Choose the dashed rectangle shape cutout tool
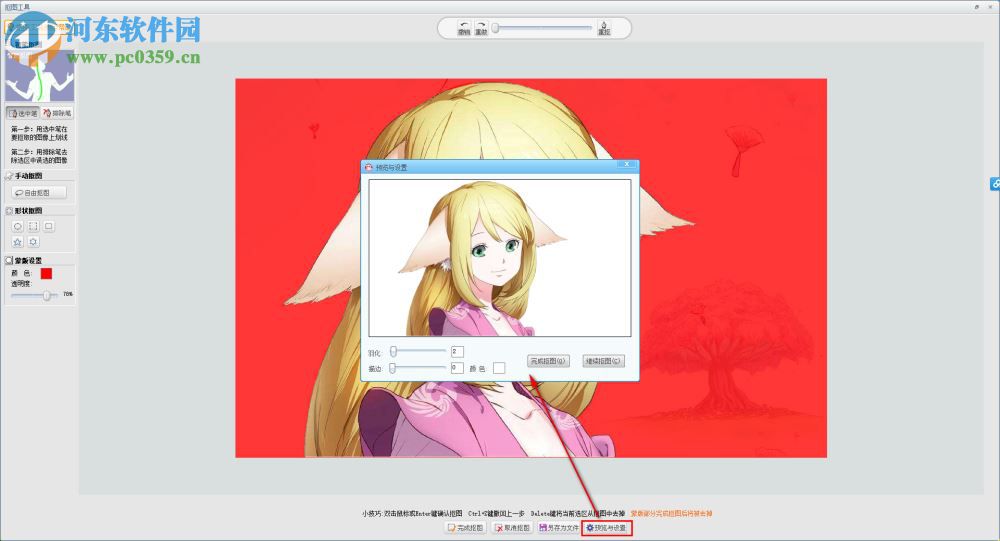Viewport: 1000px width, 541px height. (33, 226)
